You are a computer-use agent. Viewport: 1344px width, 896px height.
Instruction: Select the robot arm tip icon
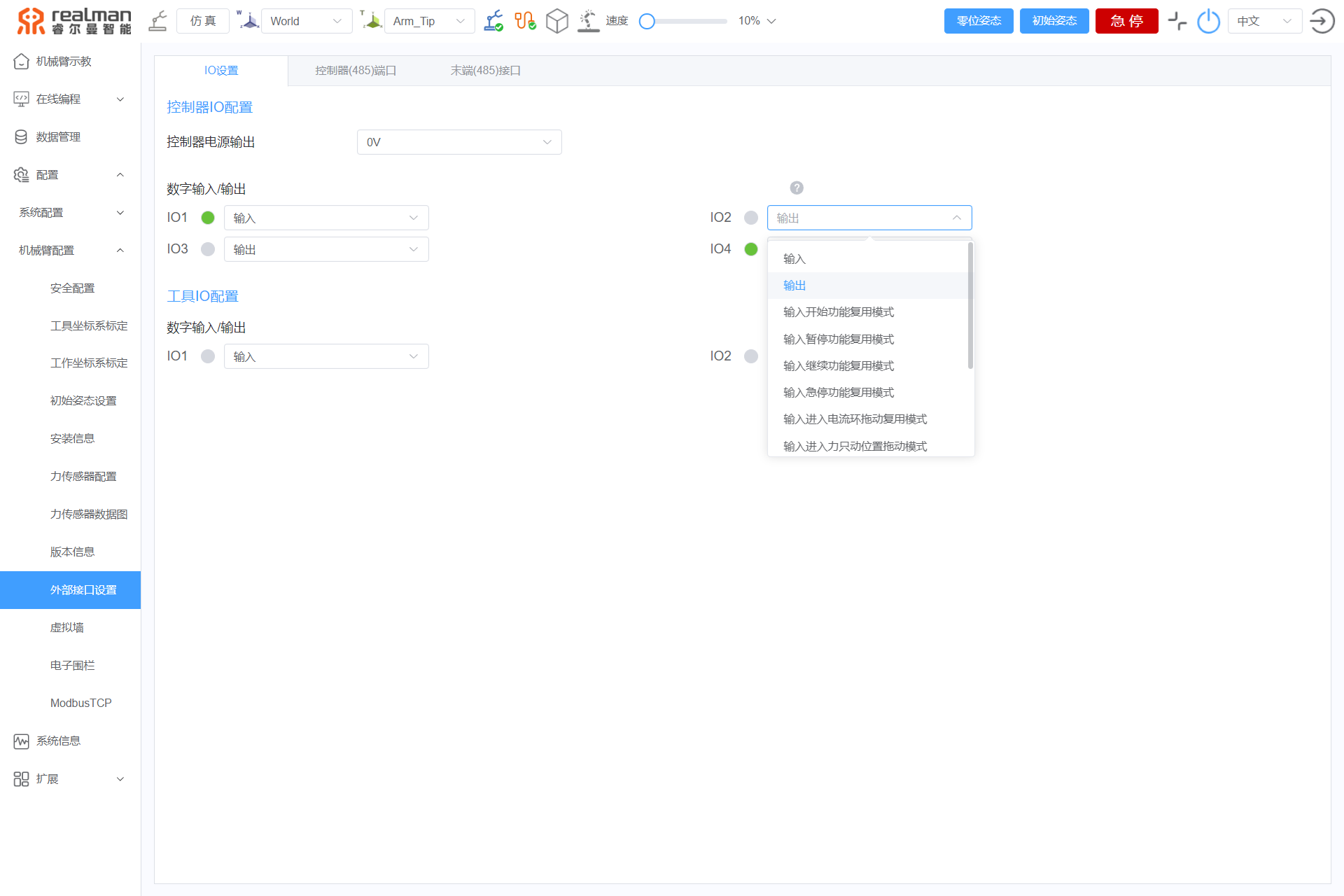370,20
